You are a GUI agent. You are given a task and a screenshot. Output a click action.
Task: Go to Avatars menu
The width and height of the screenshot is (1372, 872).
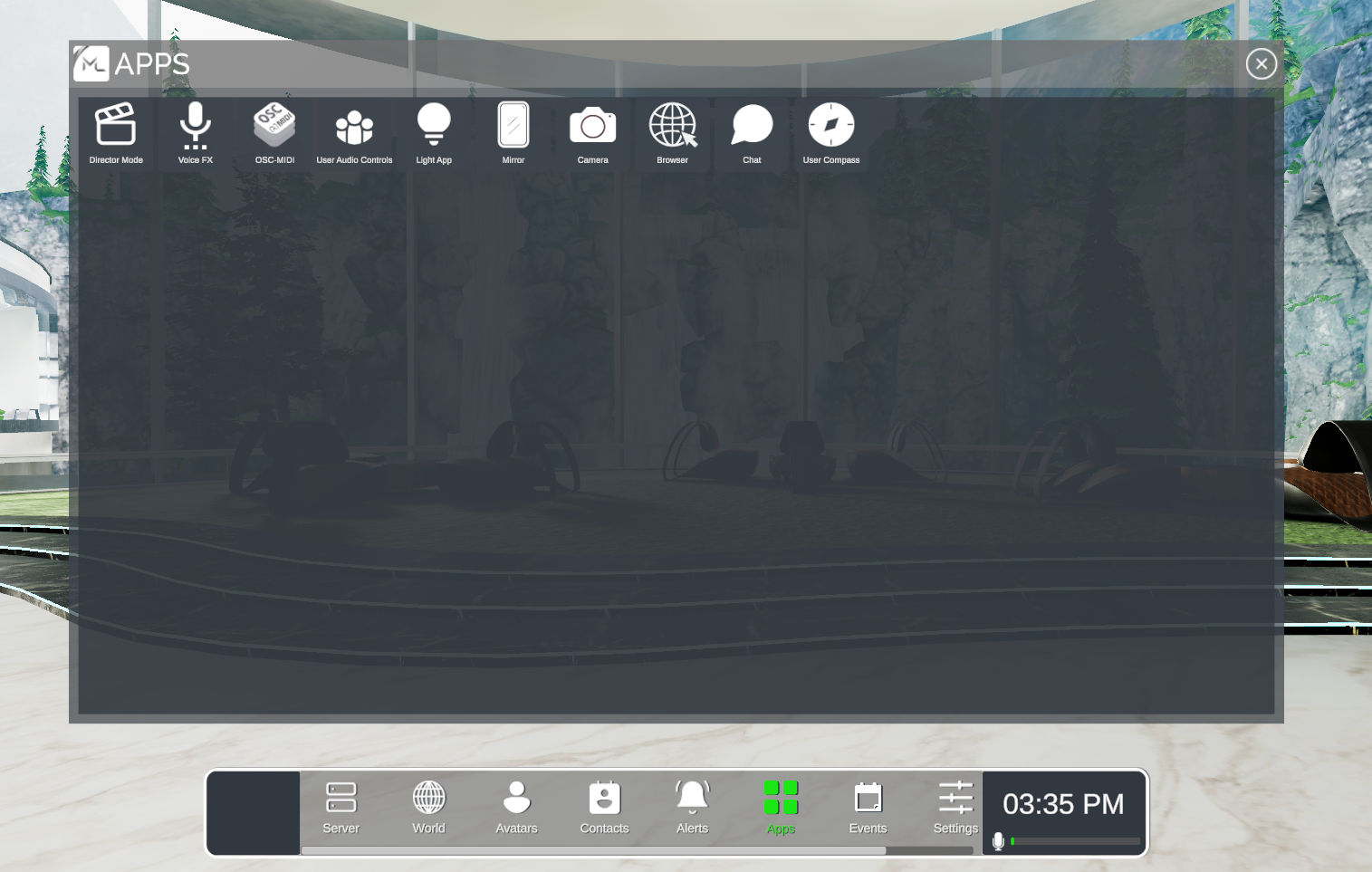[x=517, y=808]
